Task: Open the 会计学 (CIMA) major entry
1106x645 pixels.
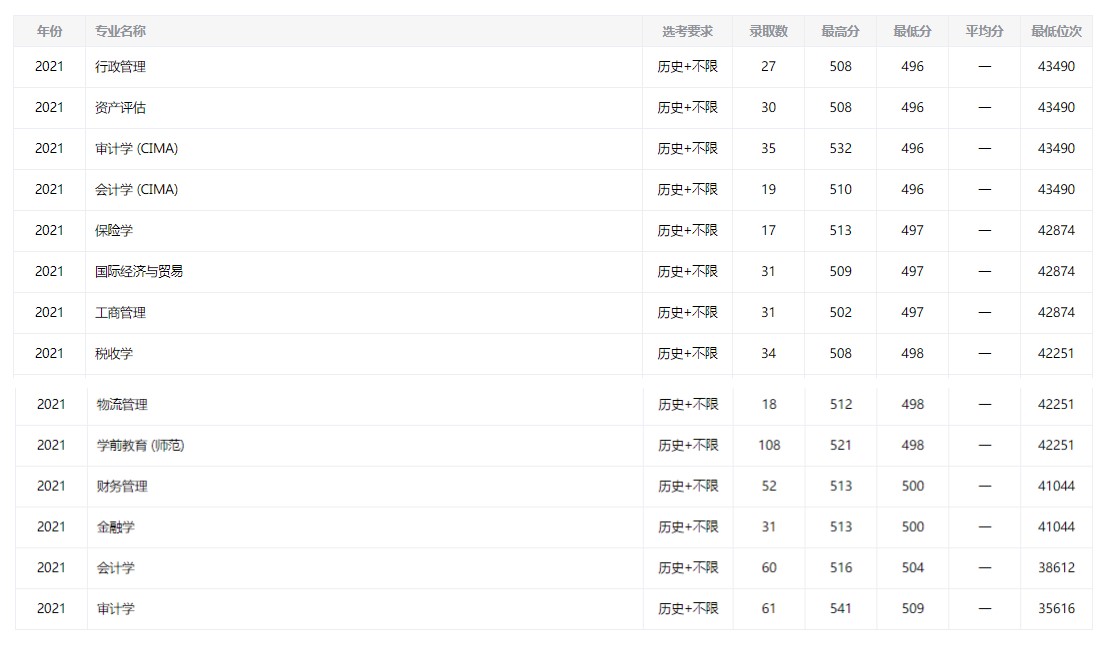Action: (136, 190)
